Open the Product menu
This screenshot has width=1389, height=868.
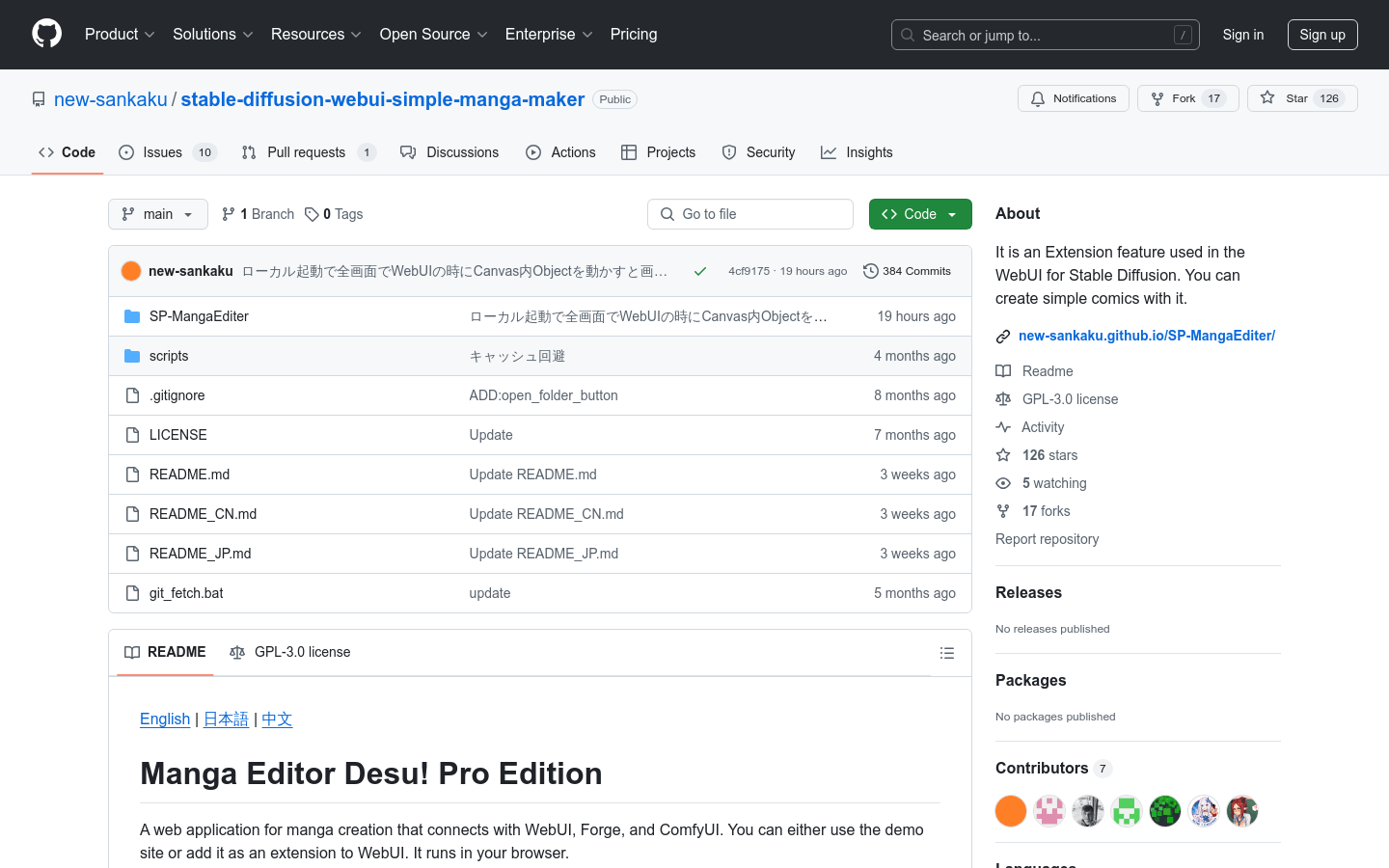pyautogui.click(x=120, y=34)
